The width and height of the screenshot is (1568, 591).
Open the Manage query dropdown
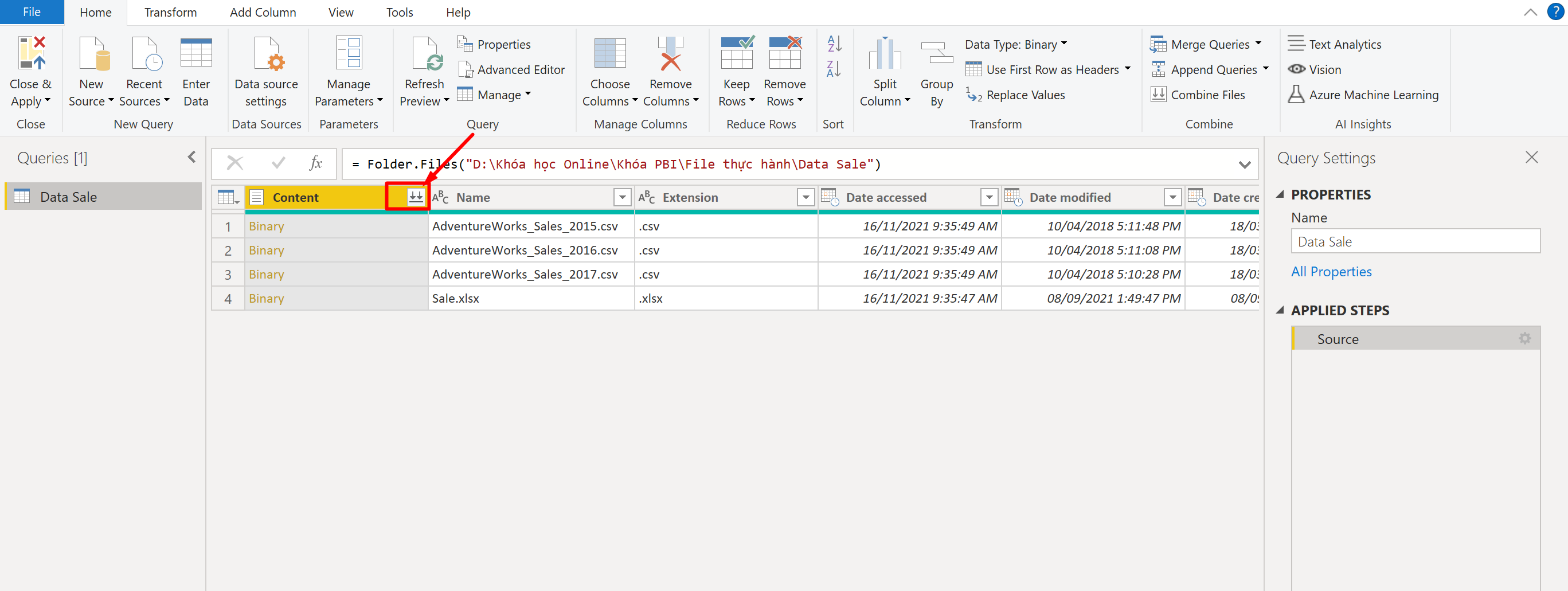pos(494,95)
